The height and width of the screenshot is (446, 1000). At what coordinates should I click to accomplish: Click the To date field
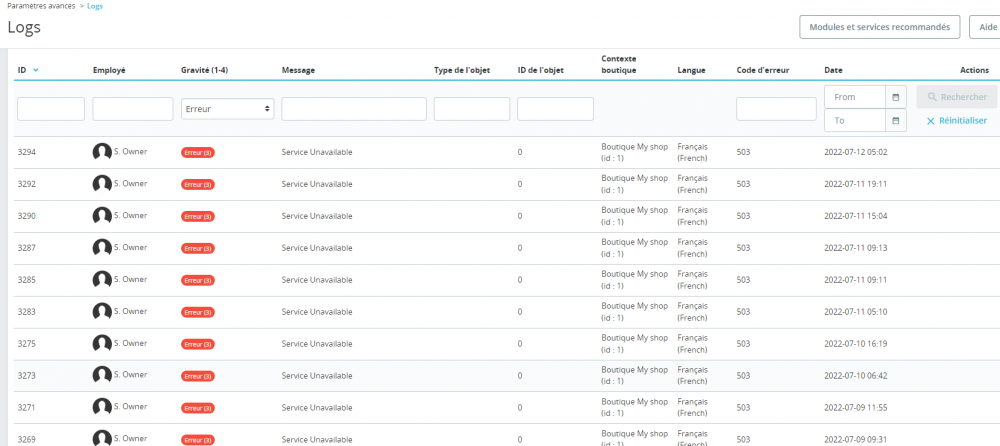point(855,120)
